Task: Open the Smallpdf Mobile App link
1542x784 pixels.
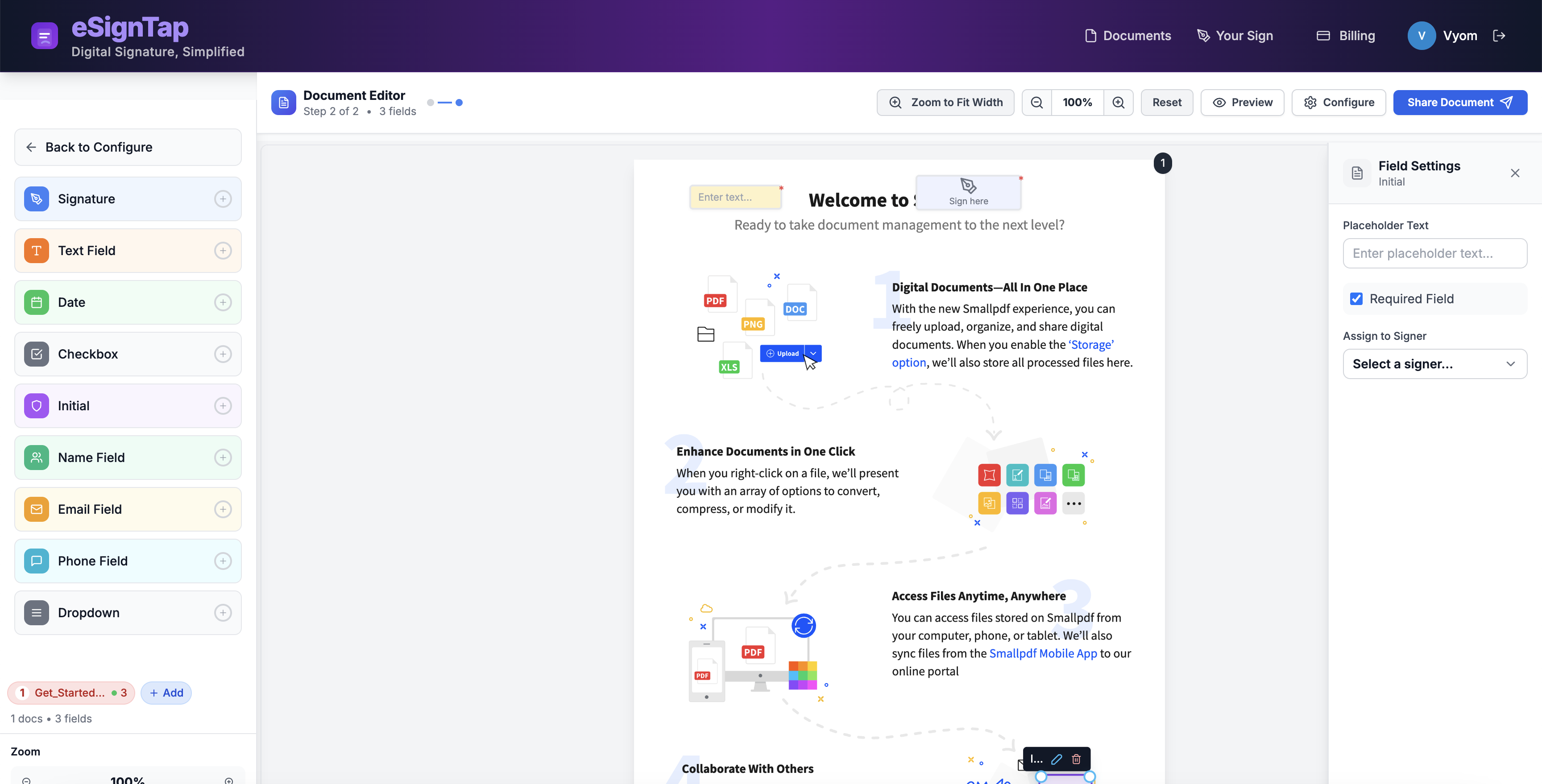Action: (1043, 653)
